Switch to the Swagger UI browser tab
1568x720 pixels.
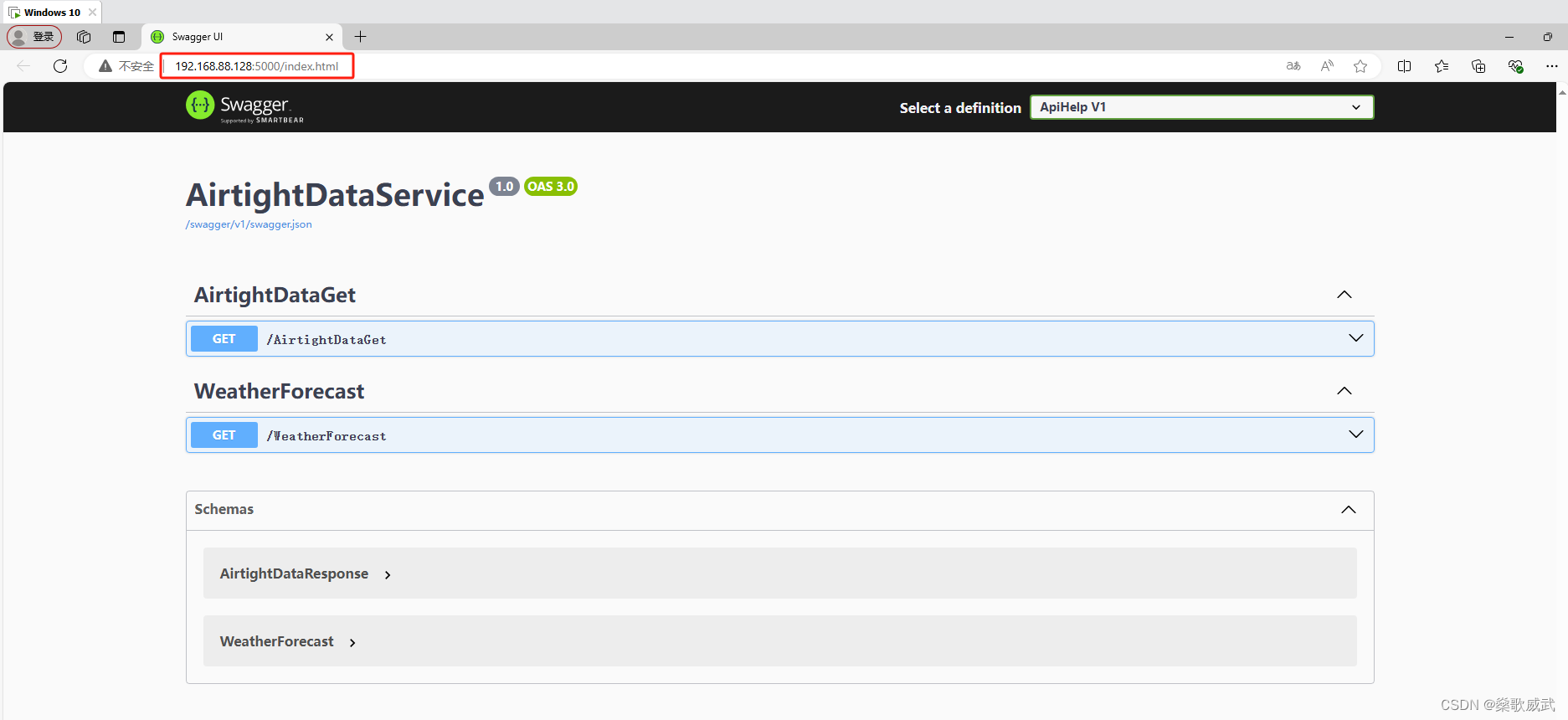tap(242, 37)
